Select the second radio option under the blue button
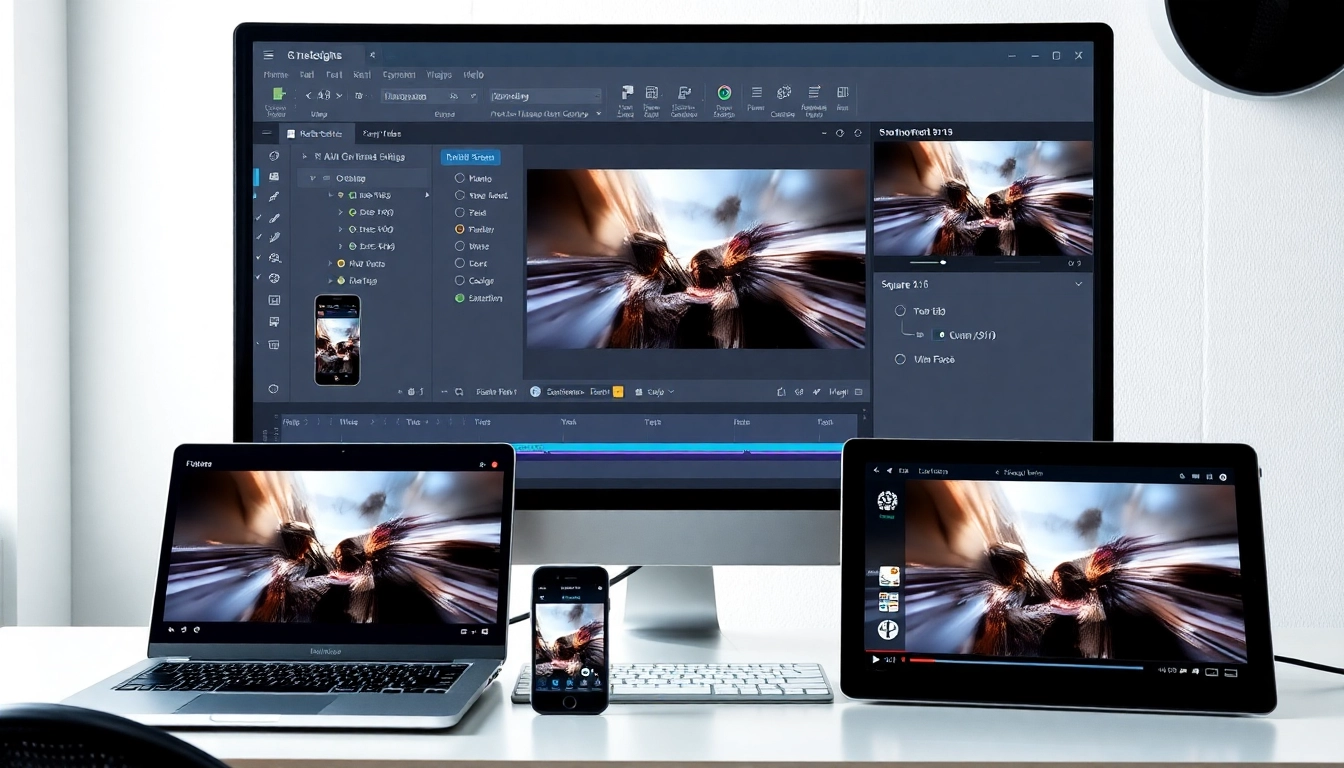 [x=460, y=195]
